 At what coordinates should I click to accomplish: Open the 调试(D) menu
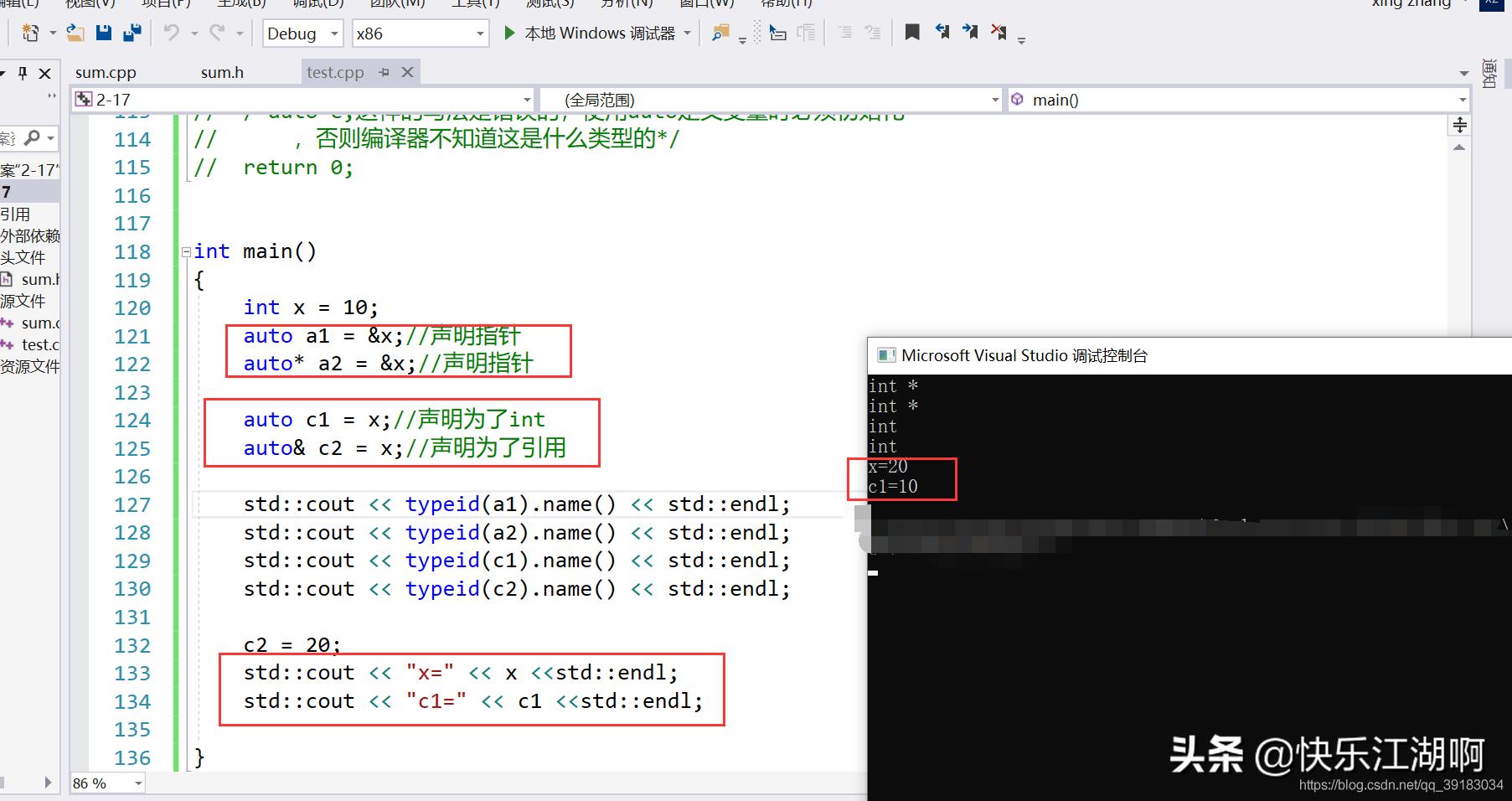[x=317, y=4]
